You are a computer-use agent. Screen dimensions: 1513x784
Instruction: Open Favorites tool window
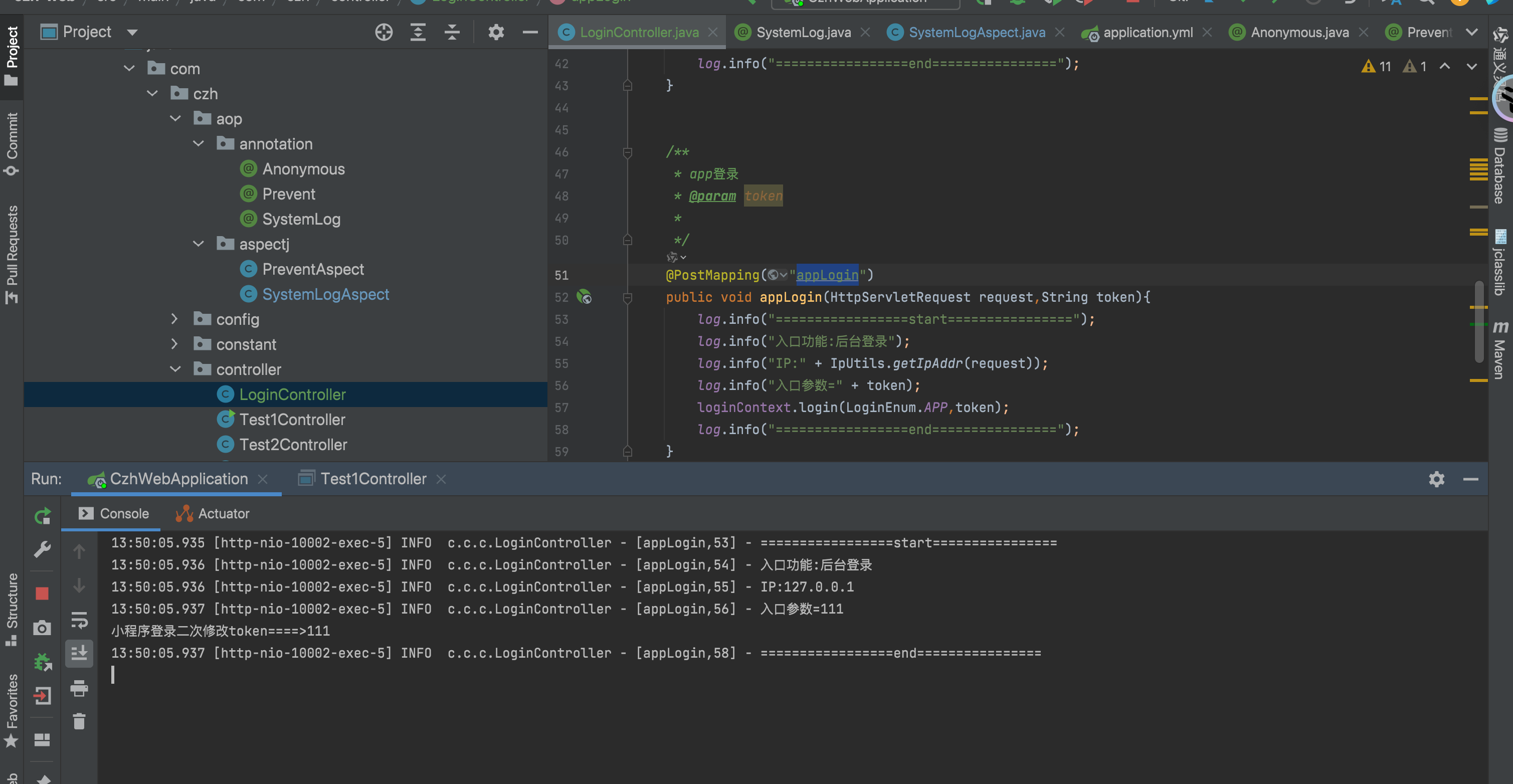point(12,711)
